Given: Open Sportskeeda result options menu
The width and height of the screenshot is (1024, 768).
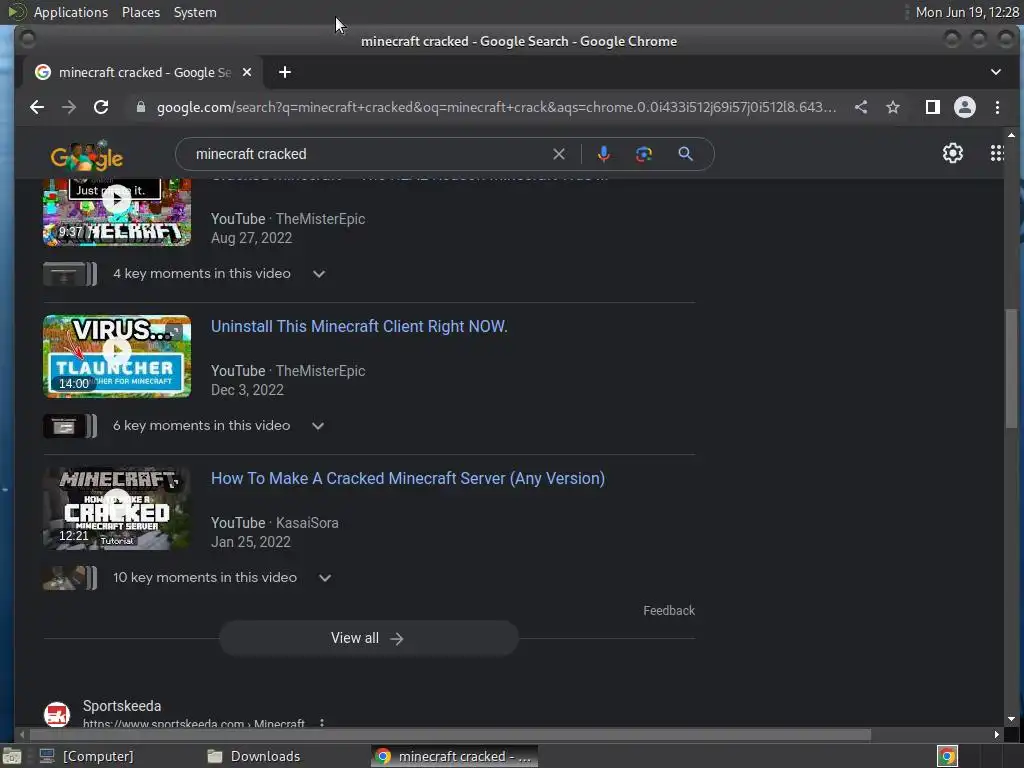Looking at the screenshot, I should pyautogui.click(x=321, y=723).
